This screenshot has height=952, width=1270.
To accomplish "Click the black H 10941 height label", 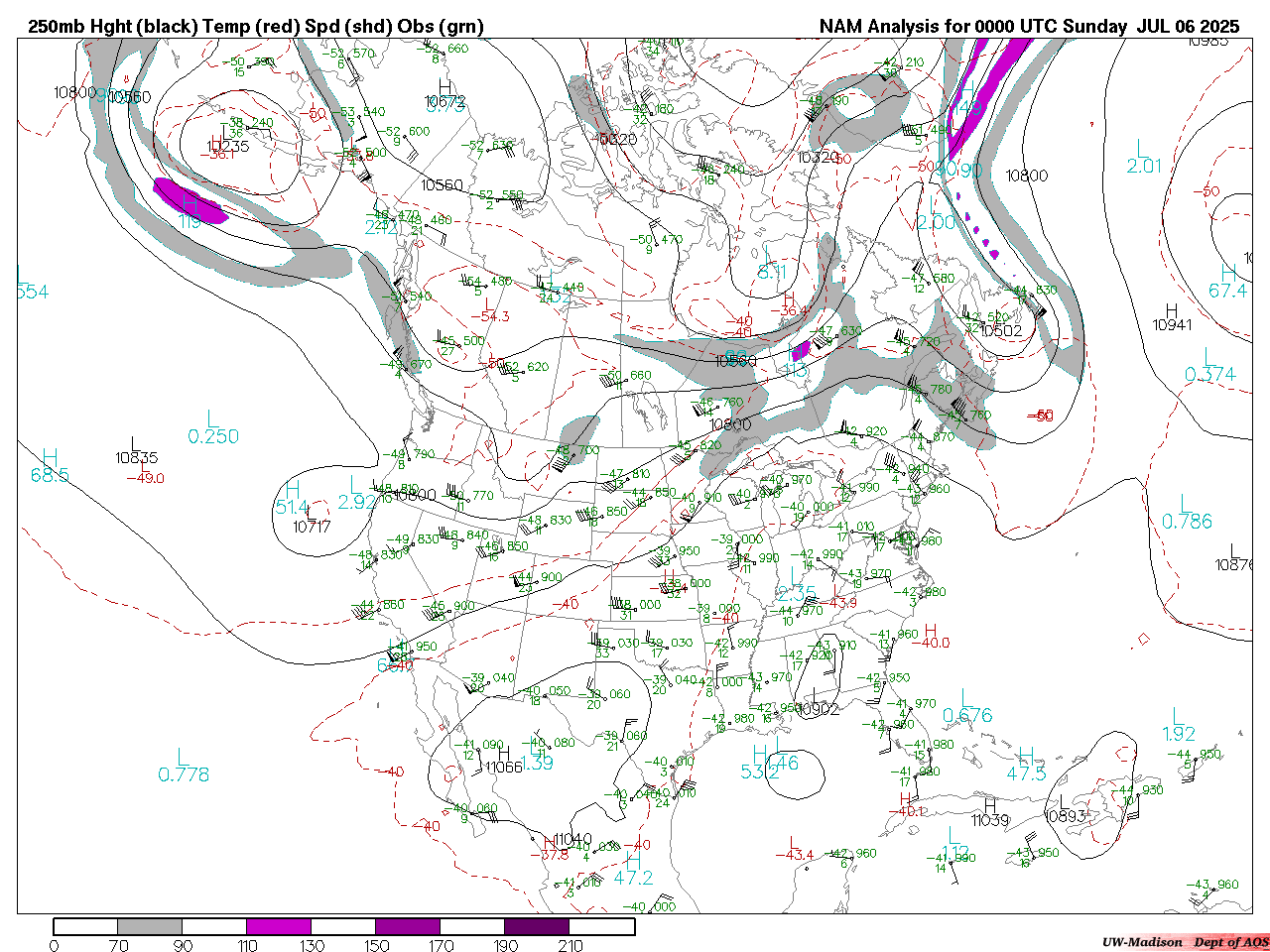I will [1172, 318].
